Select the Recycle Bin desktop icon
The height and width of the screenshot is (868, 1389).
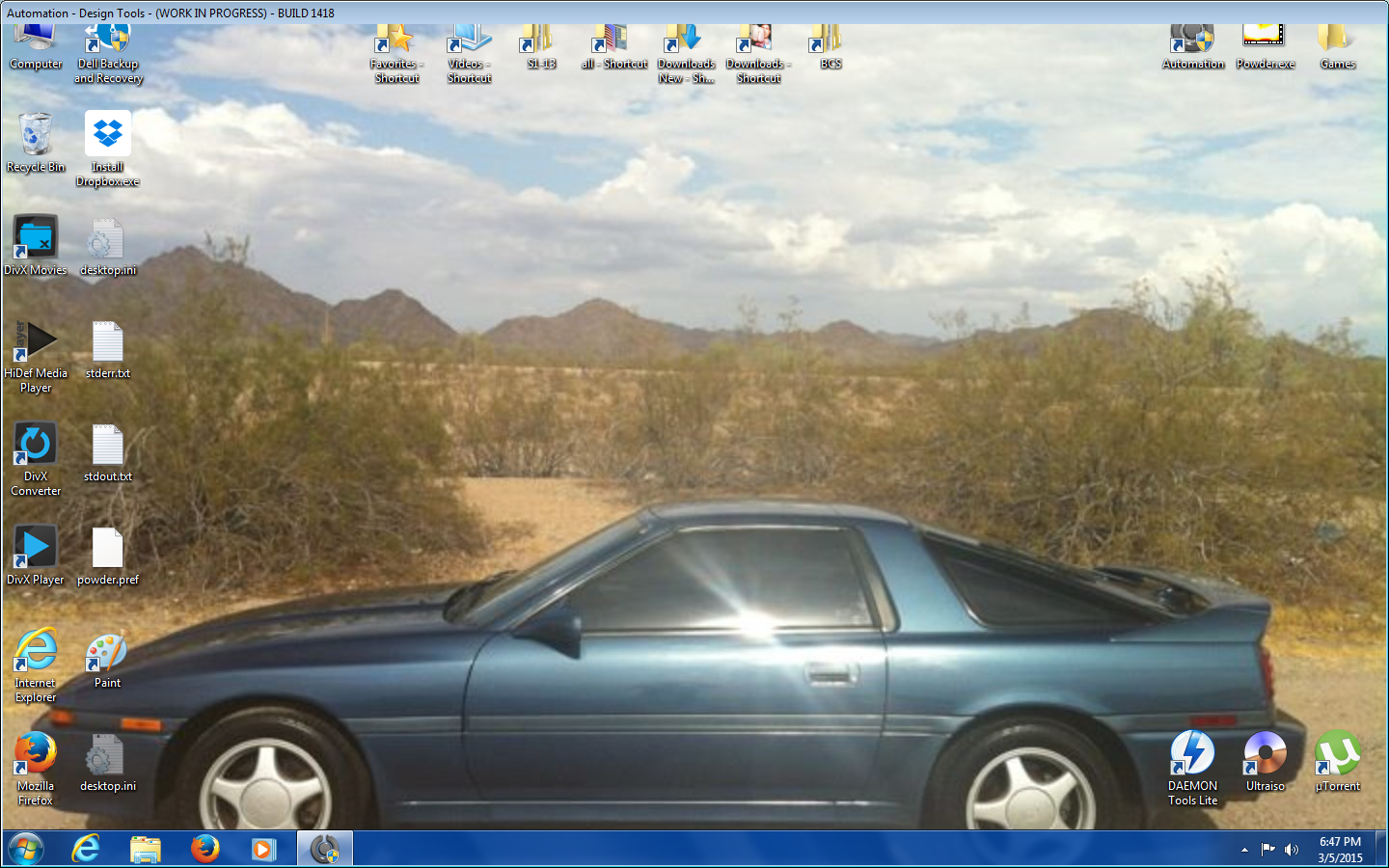(x=36, y=135)
